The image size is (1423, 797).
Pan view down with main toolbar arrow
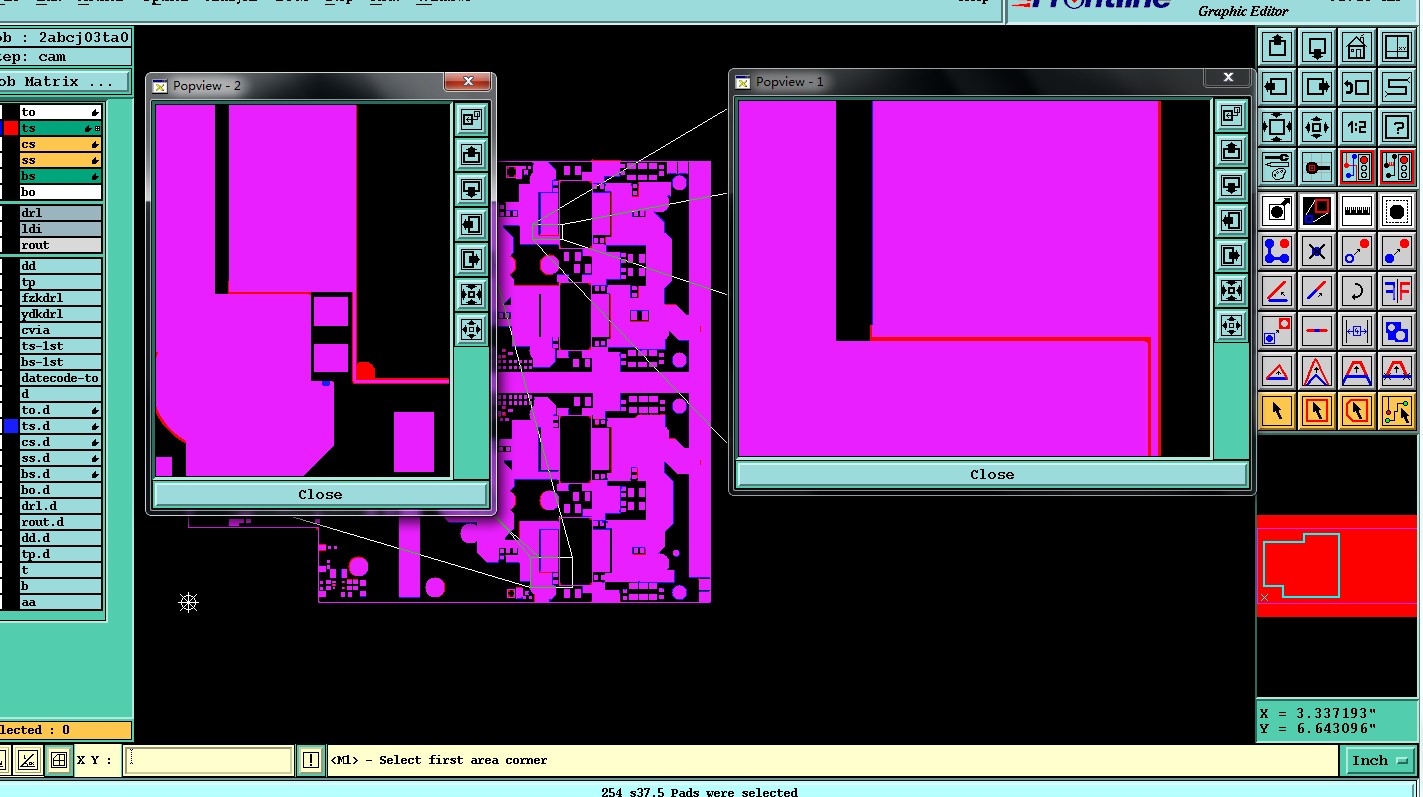tap(1317, 47)
